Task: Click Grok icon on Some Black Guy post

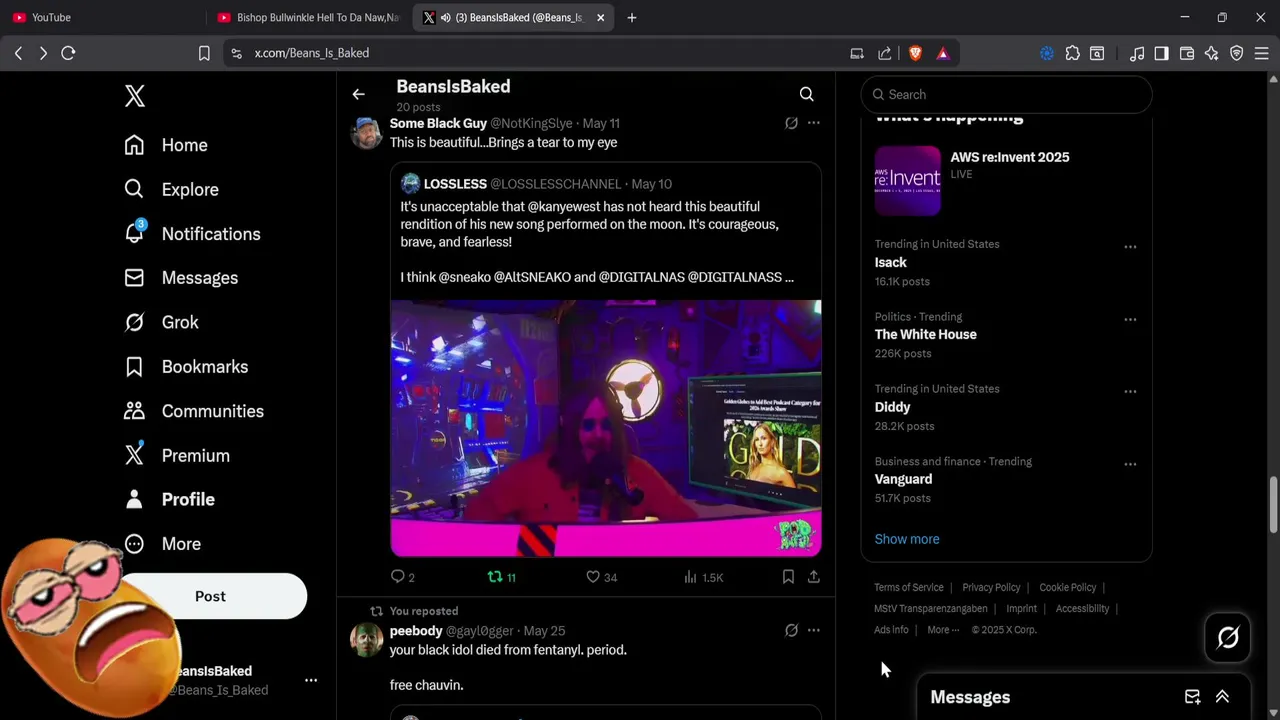Action: tap(791, 123)
